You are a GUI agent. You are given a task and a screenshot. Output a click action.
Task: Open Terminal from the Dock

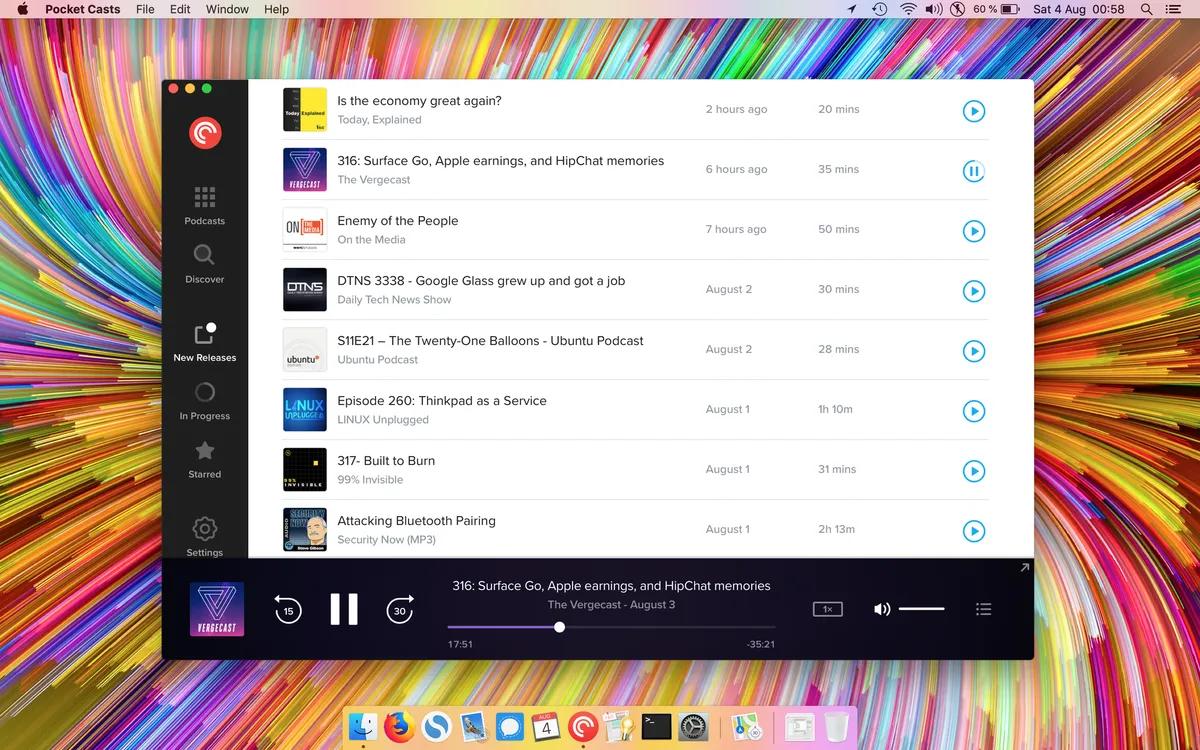[656, 725]
